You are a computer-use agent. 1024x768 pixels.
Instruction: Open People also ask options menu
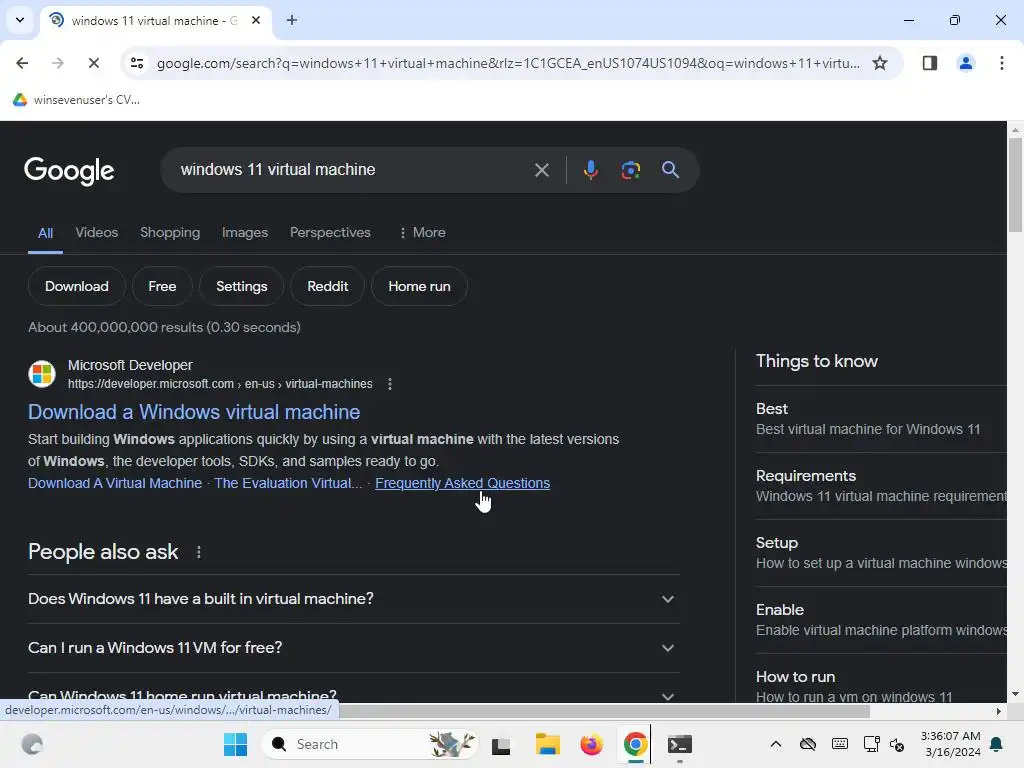[x=199, y=552]
